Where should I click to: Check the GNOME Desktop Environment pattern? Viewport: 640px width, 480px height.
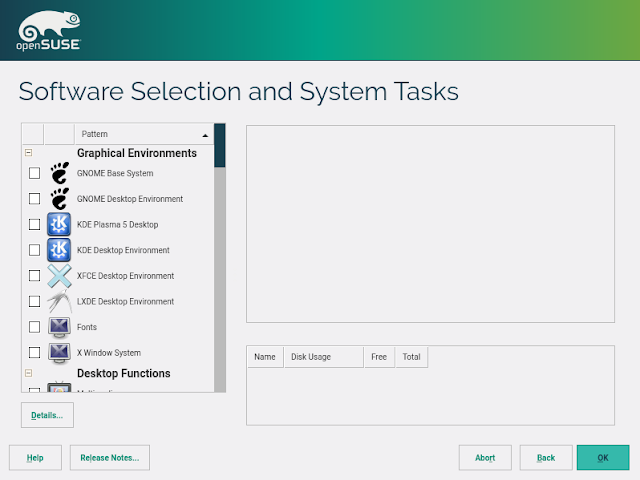[35, 199]
